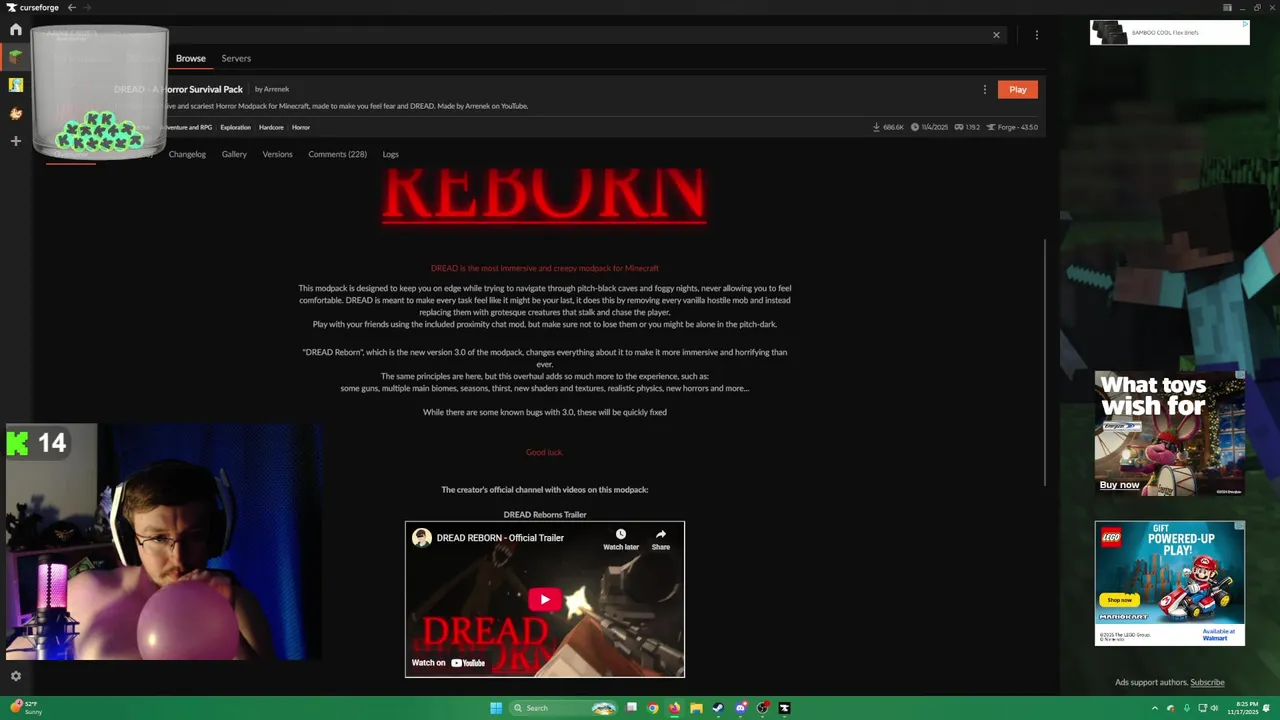Open the BAMBOO COOL banner ad
The width and height of the screenshot is (1280, 720).
click(1169, 32)
